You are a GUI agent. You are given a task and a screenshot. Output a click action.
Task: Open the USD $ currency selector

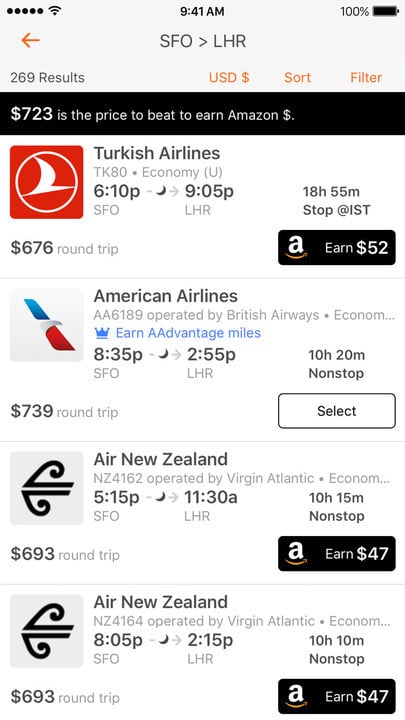click(x=229, y=78)
